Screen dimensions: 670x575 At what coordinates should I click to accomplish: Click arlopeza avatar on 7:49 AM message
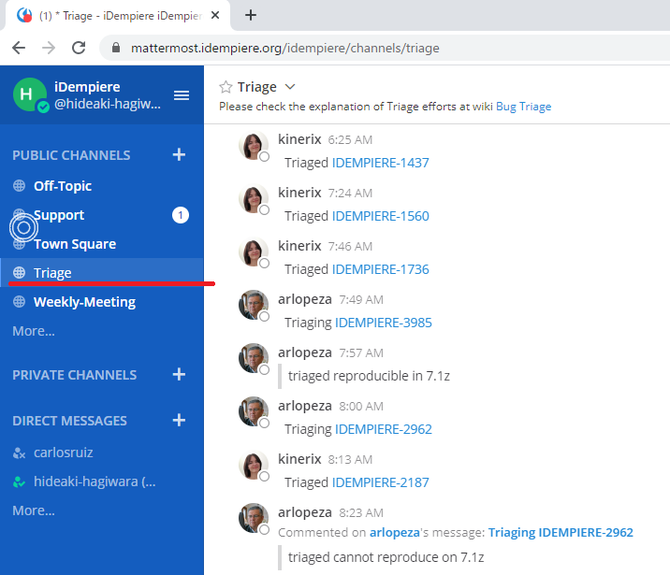253,305
